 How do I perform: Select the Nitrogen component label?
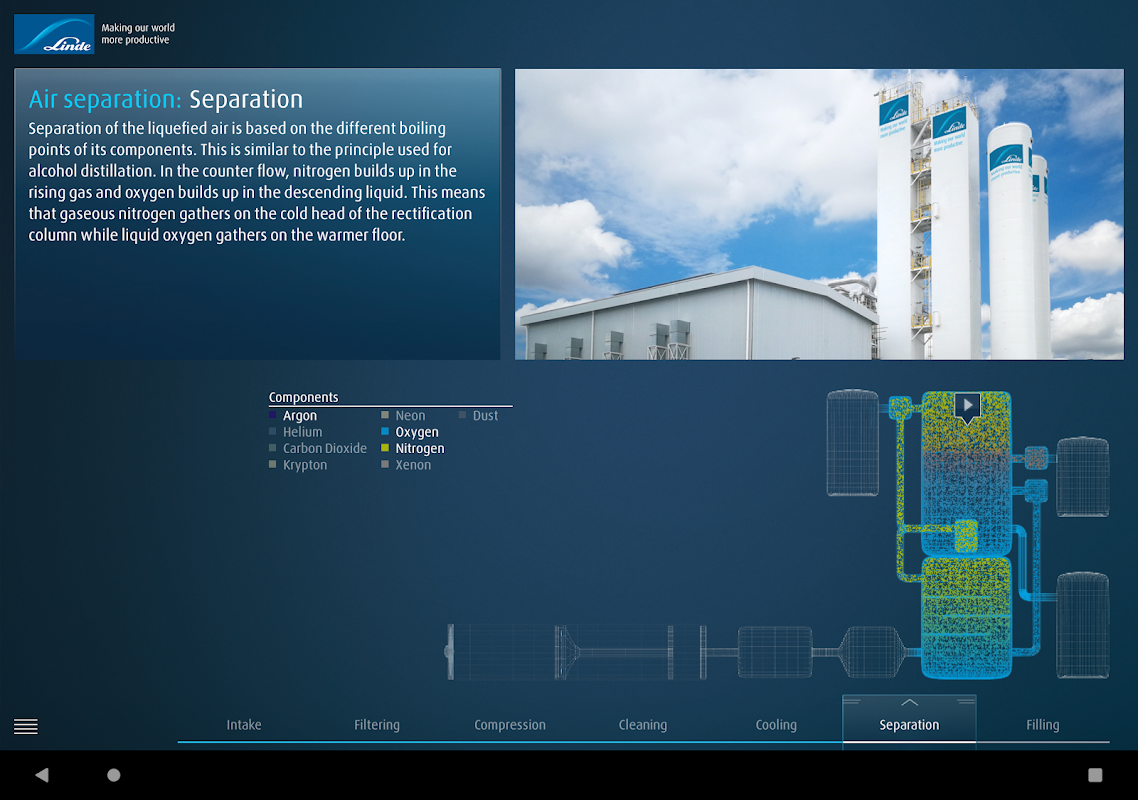(419, 449)
